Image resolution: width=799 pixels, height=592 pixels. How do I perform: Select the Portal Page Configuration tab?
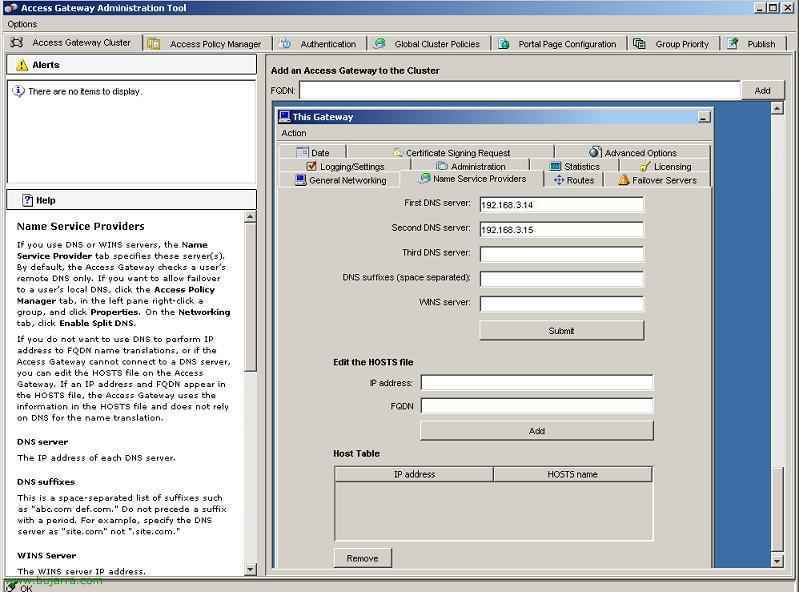[x=560, y=44]
